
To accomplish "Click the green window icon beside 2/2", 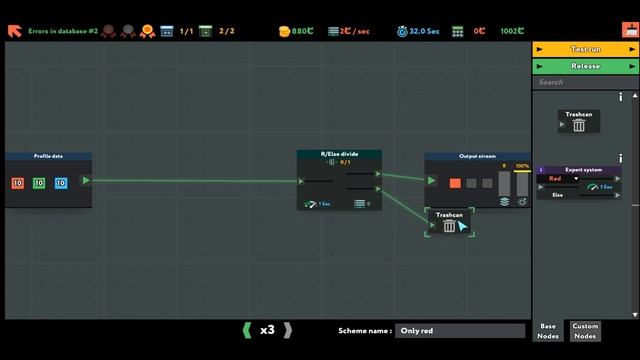I will click(x=205, y=31).
